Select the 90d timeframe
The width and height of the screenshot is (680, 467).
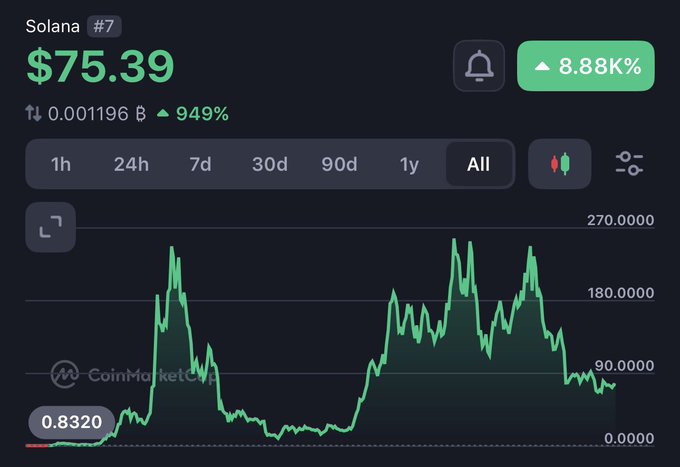339,164
